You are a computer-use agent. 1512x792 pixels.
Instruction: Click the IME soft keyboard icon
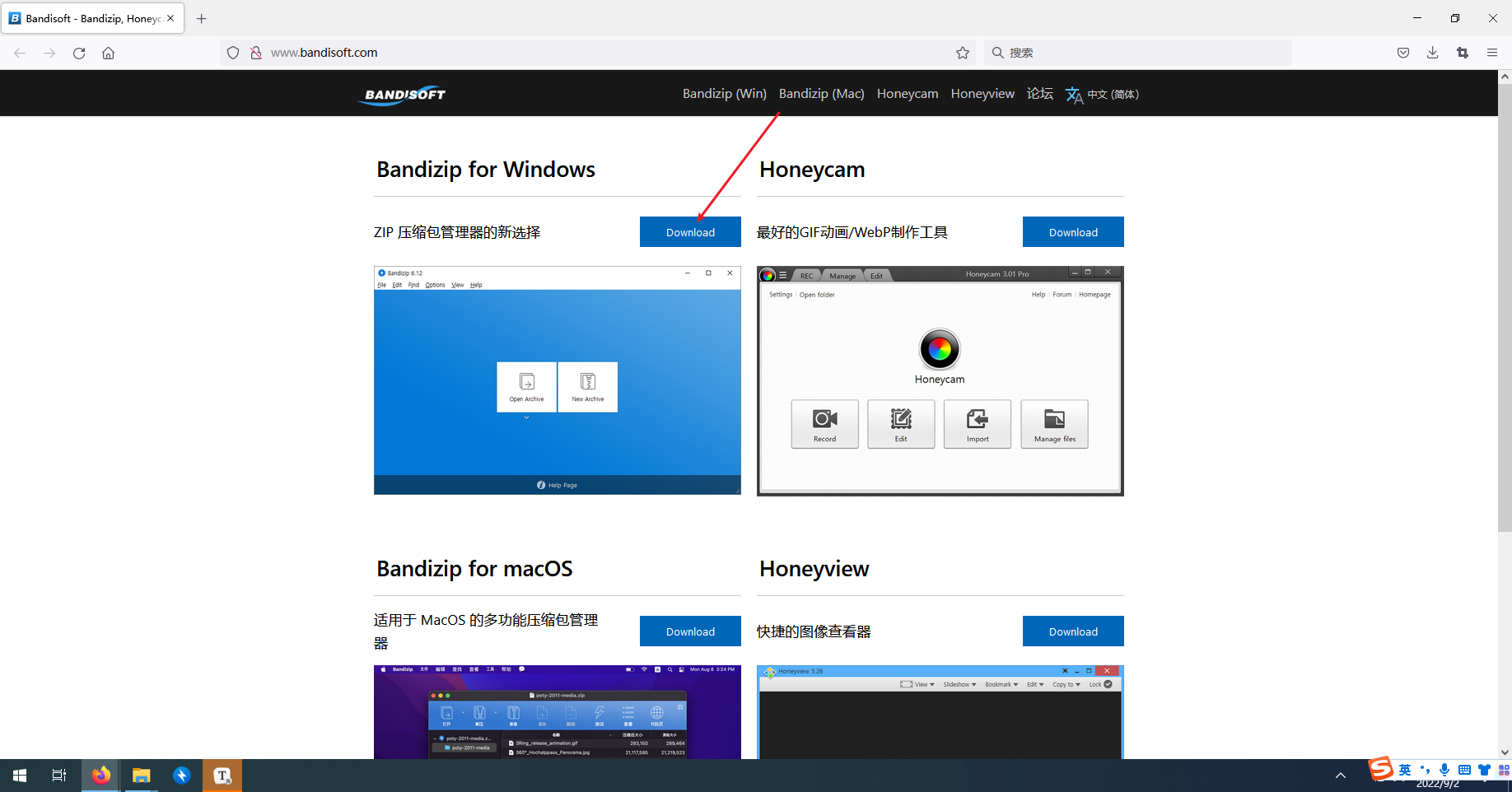point(1464,770)
